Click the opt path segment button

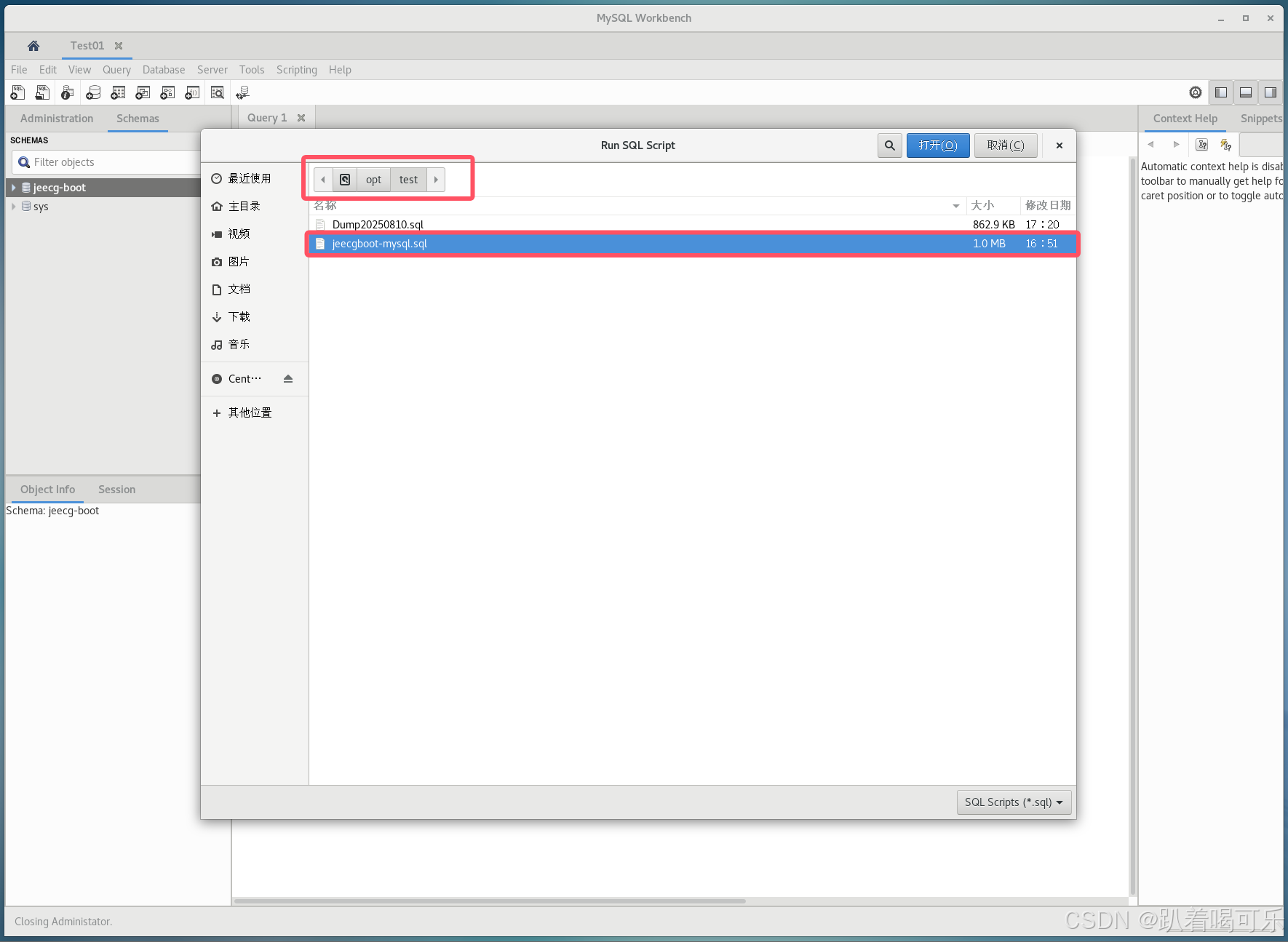[374, 180]
